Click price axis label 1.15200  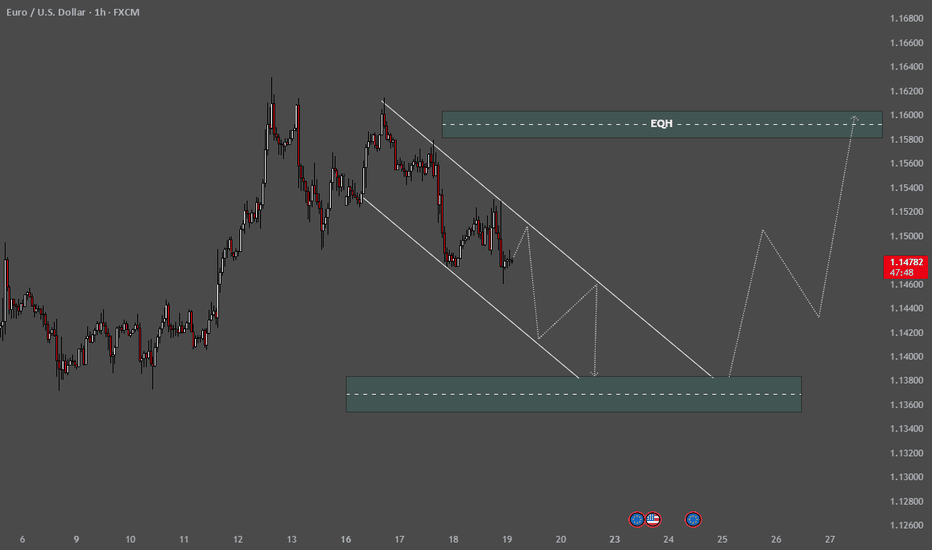(906, 211)
